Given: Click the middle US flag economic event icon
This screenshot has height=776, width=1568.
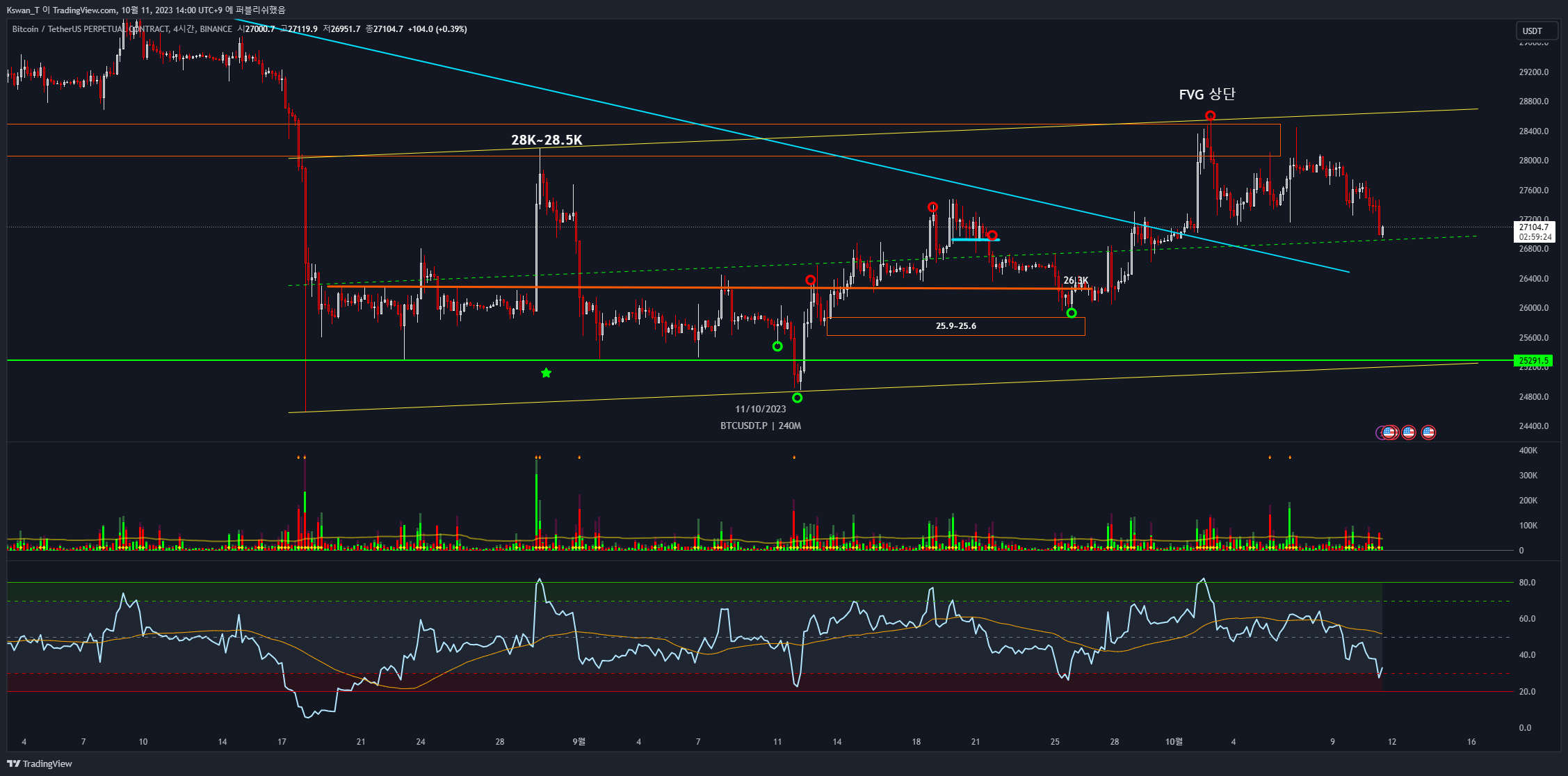Looking at the screenshot, I should coord(1409,432).
